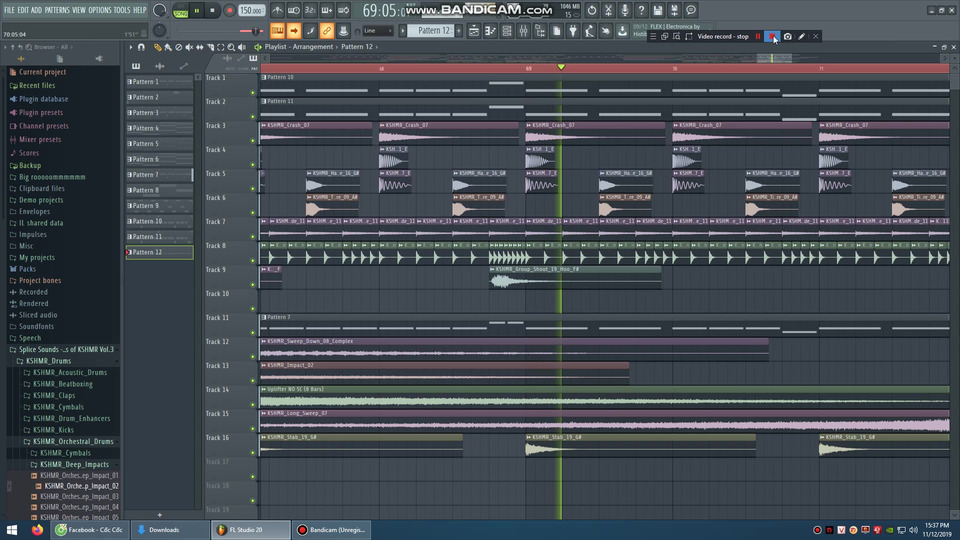This screenshot has height=540, width=960.
Task: Click the record button in the transport
Action: (x=229, y=10)
